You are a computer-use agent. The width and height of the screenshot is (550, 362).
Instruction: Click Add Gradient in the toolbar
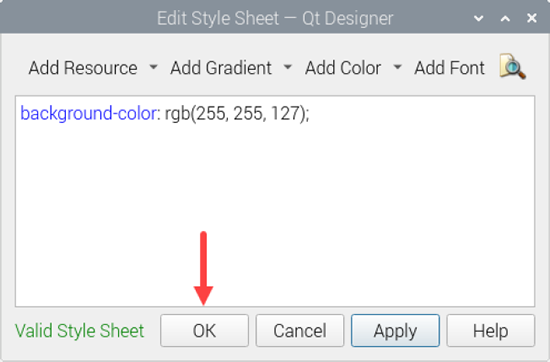(221, 68)
